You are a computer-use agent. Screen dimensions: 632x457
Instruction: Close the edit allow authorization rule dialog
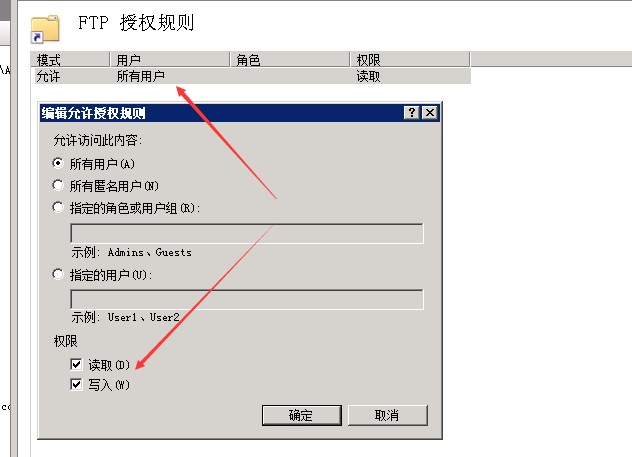click(430, 112)
